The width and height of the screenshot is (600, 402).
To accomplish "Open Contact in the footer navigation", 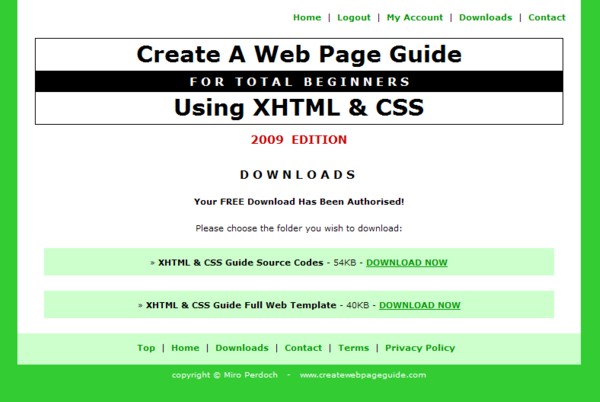I will coord(303,348).
